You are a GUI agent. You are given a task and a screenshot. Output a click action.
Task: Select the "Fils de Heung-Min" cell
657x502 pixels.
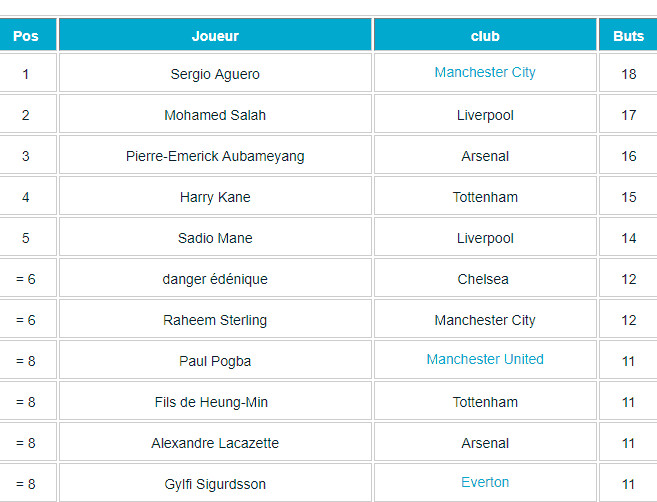pyautogui.click(x=215, y=402)
